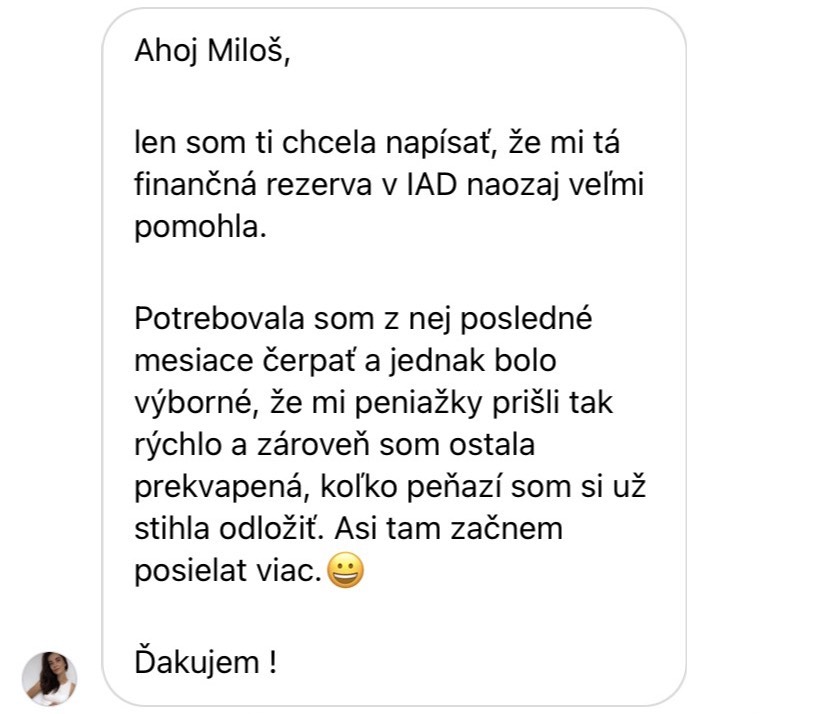Click the grinning smiley emoji
This screenshot has height=714, width=819.
pos(343,569)
